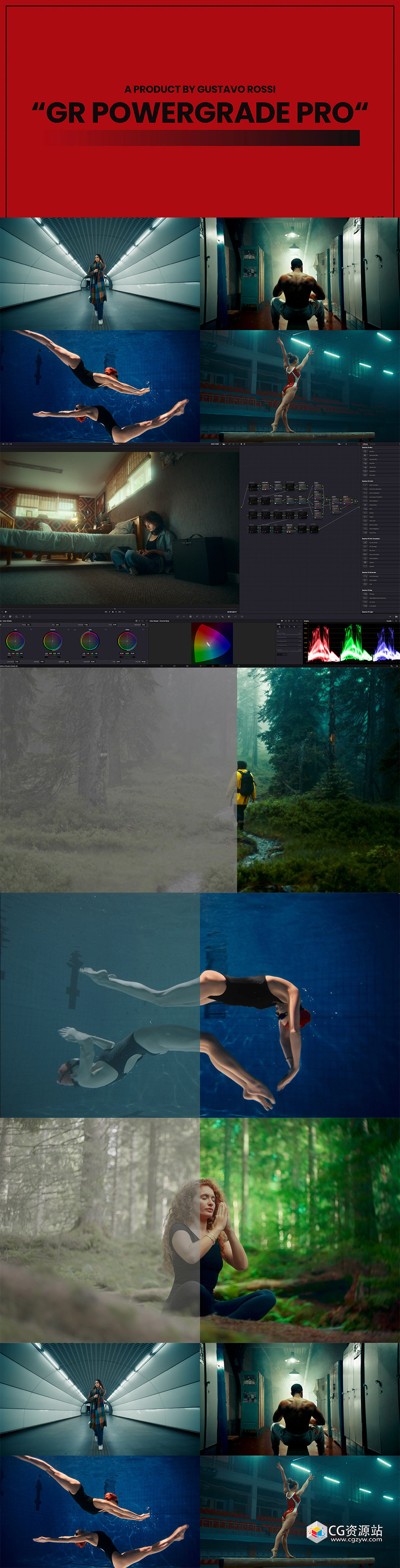The width and height of the screenshot is (400, 1568).
Task: Select the Mosaic Blur effect icon
Action: (365, 467)
